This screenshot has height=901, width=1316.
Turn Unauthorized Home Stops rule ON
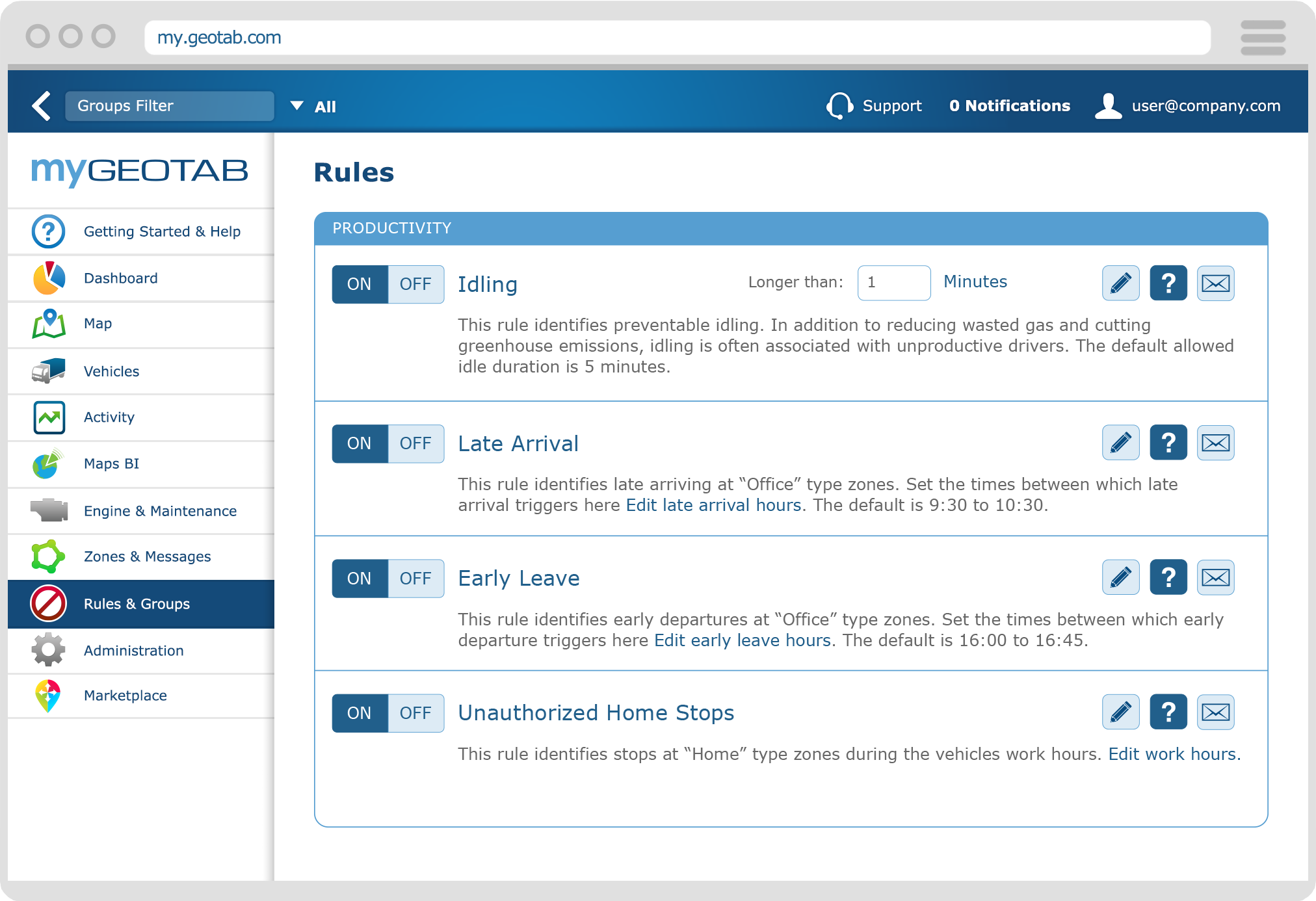tap(360, 713)
